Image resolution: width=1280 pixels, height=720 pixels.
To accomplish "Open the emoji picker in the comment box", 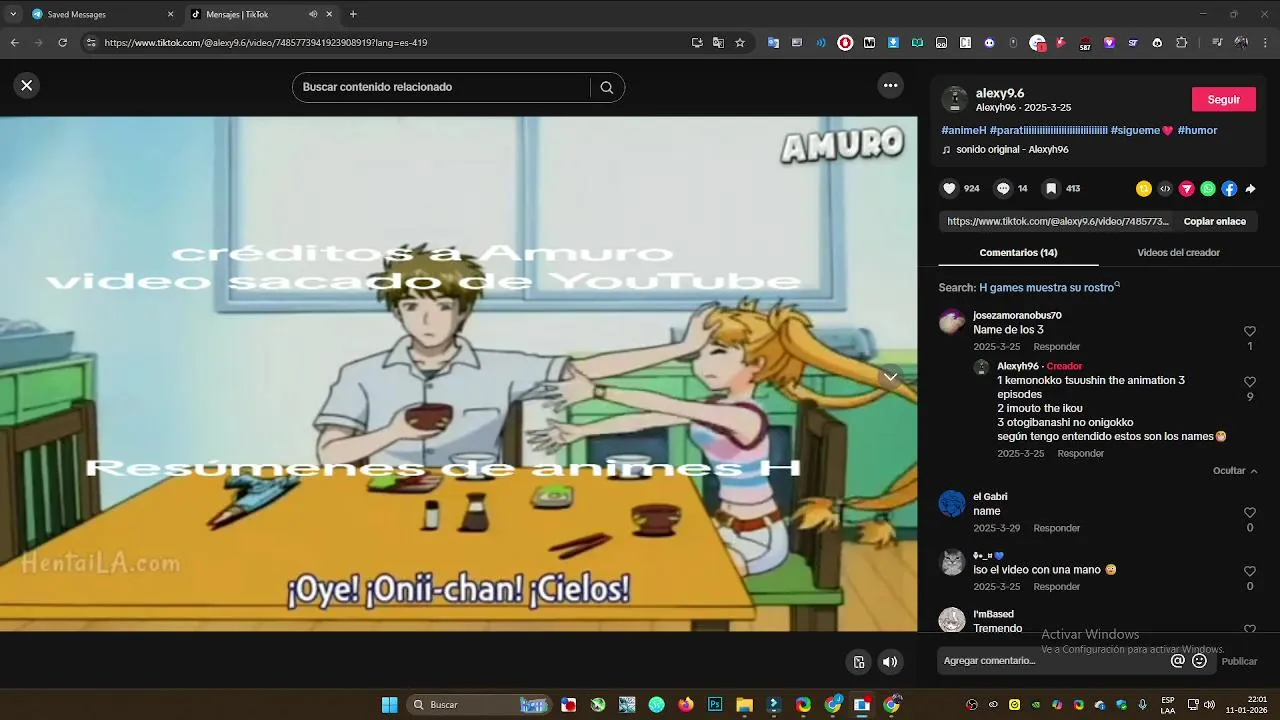I will click(x=1200, y=661).
